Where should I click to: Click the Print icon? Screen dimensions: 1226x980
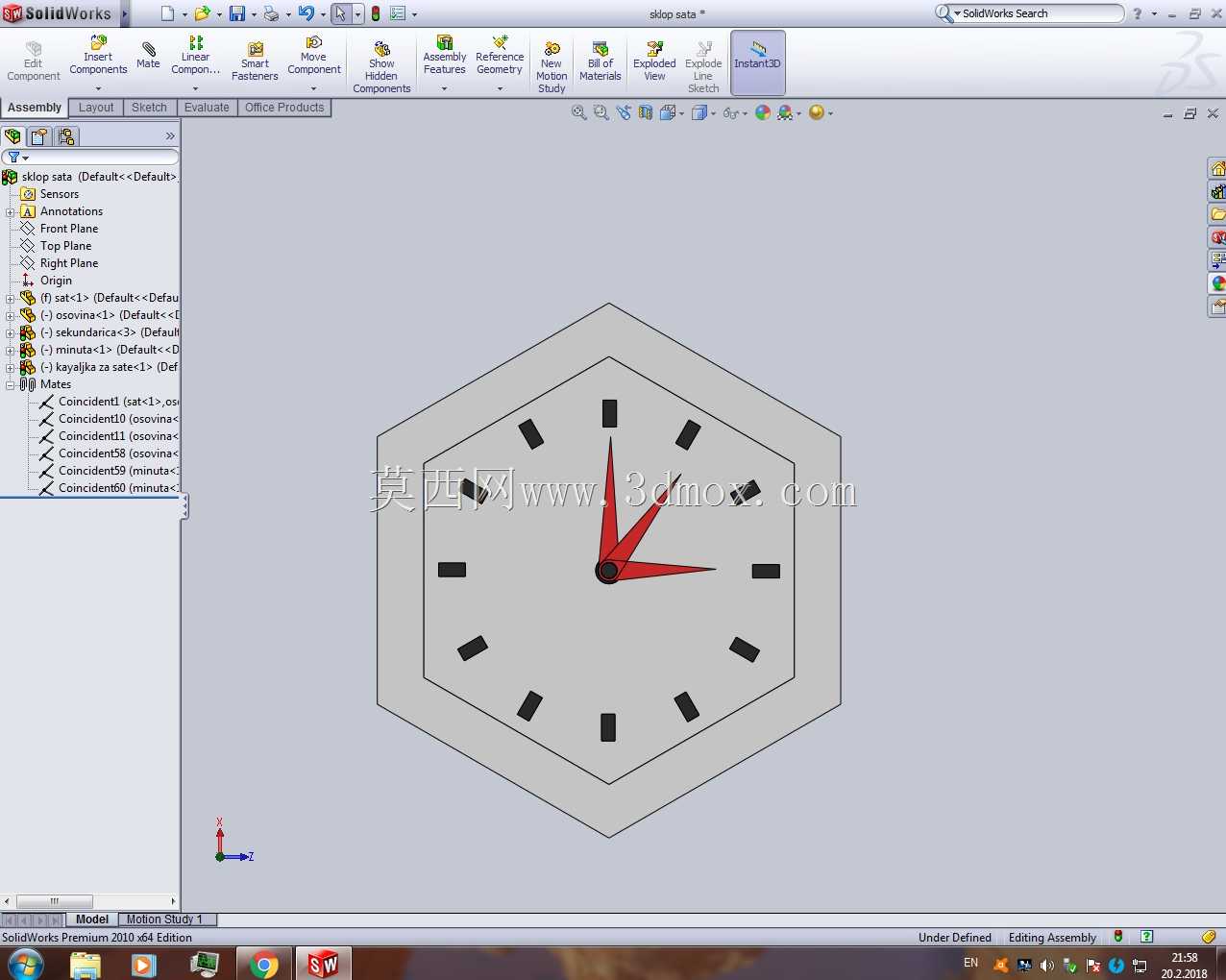(x=271, y=13)
